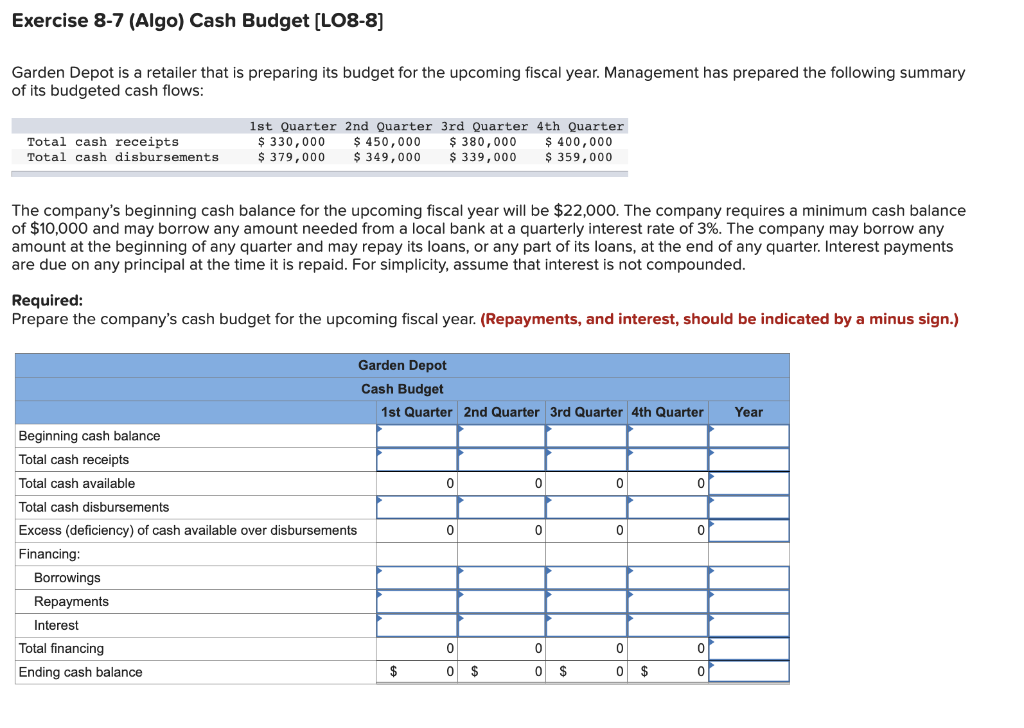The image size is (1024, 728).
Task: Click 4th Quarter Total cash disbursements input
Action: [667, 507]
